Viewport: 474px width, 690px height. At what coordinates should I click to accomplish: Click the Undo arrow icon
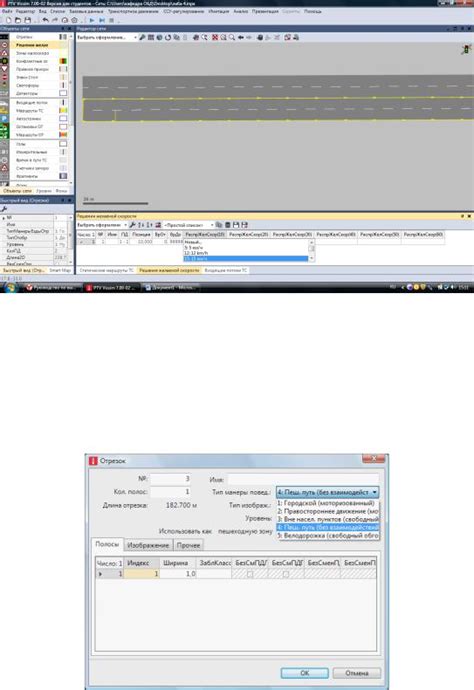coord(45,20)
